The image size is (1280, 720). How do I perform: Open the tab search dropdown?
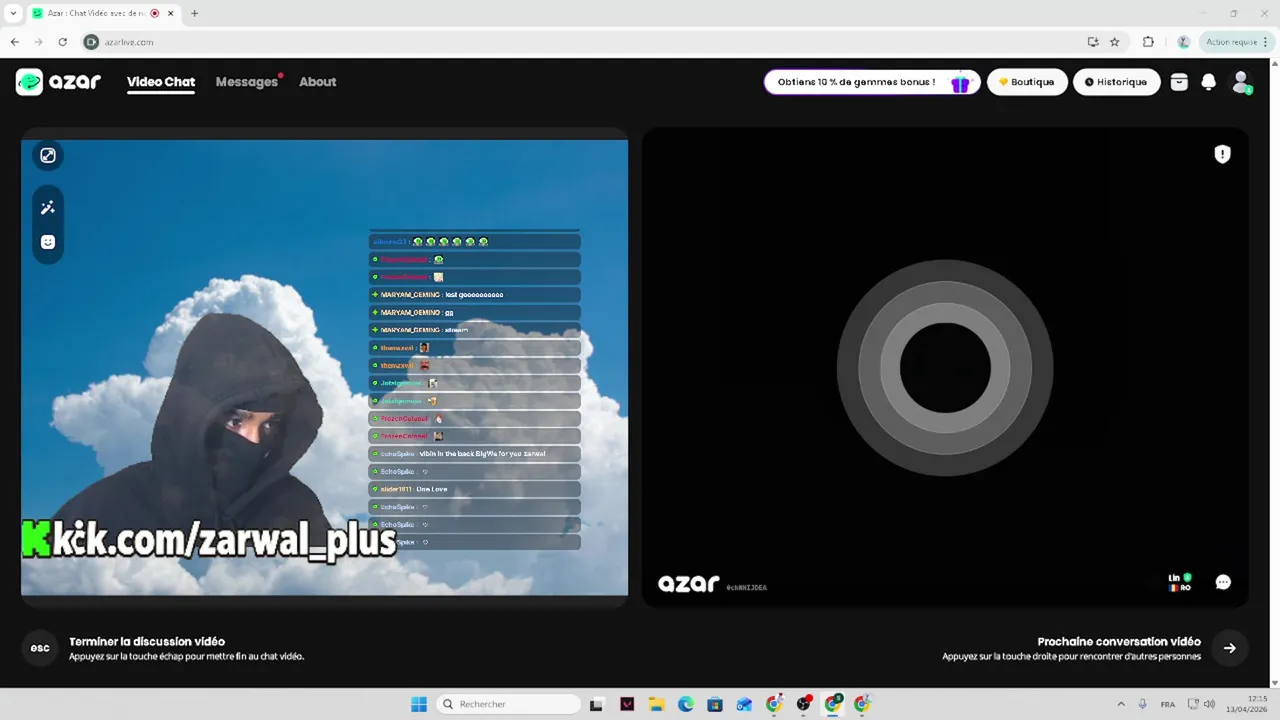13,13
